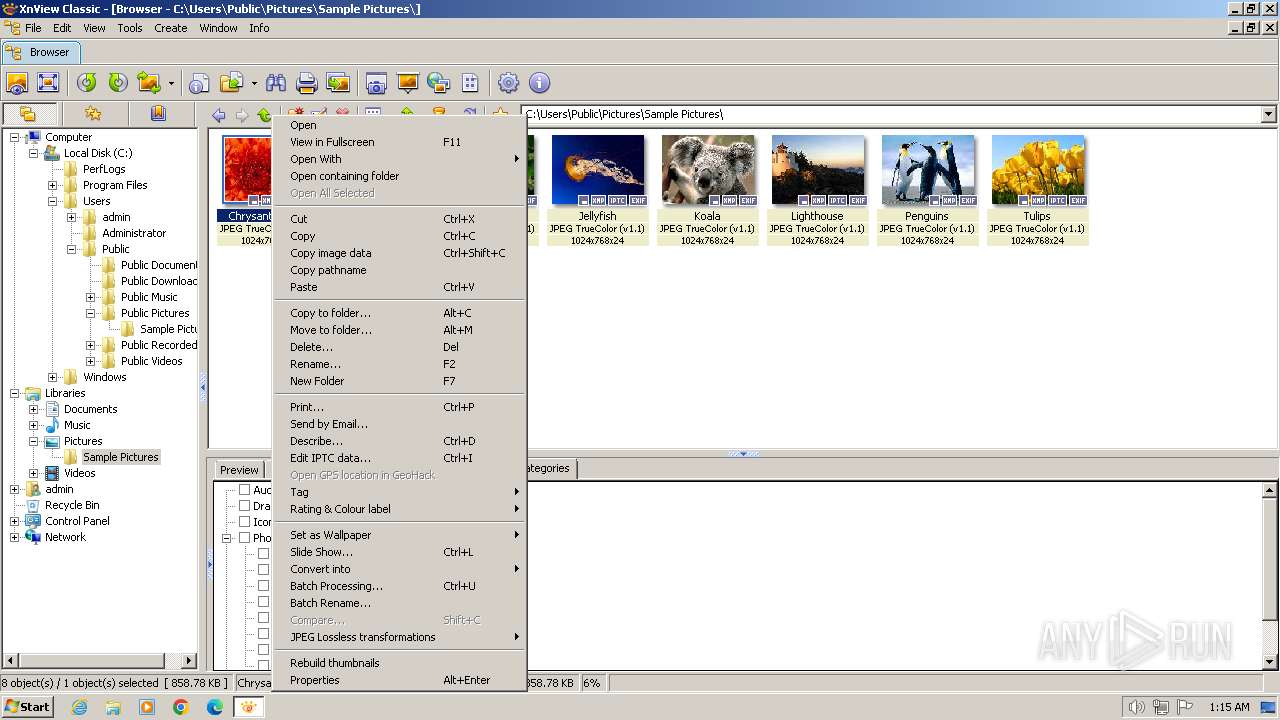Click the printer icon in toolbar
The height and width of the screenshot is (720, 1280).
point(307,83)
